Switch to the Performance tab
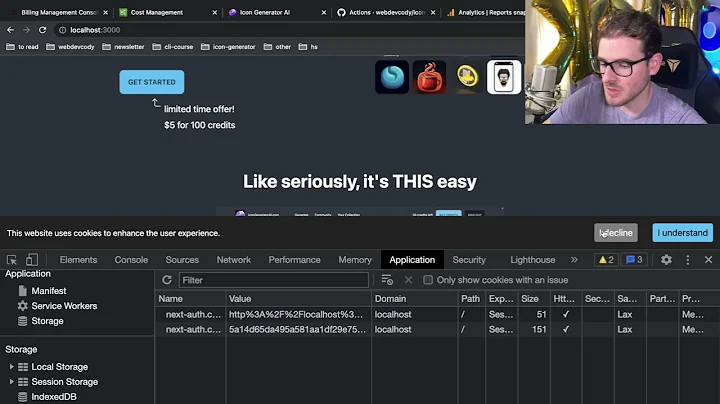The image size is (720, 404). click(x=294, y=260)
